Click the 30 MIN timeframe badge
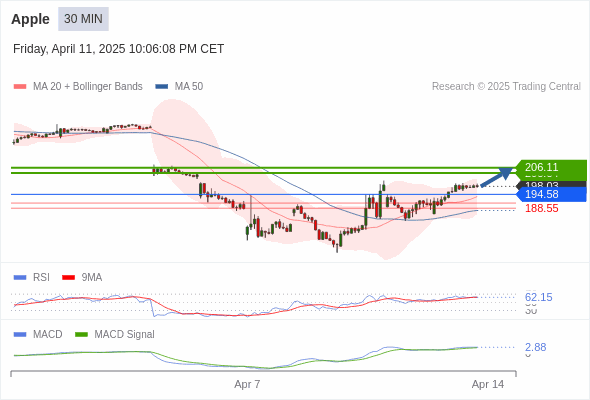This screenshot has width=590, height=400. (x=83, y=19)
